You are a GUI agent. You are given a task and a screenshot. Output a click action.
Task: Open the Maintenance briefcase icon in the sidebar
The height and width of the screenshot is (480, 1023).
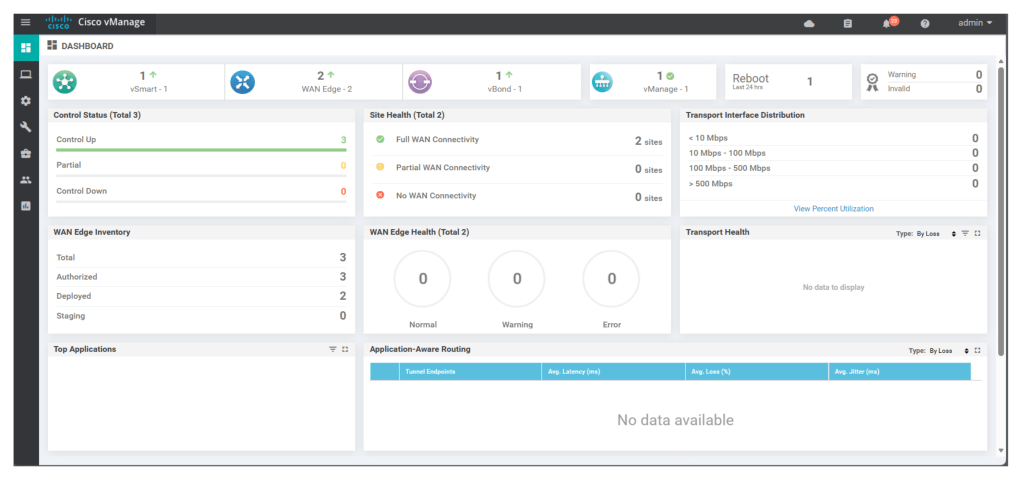(x=26, y=153)
